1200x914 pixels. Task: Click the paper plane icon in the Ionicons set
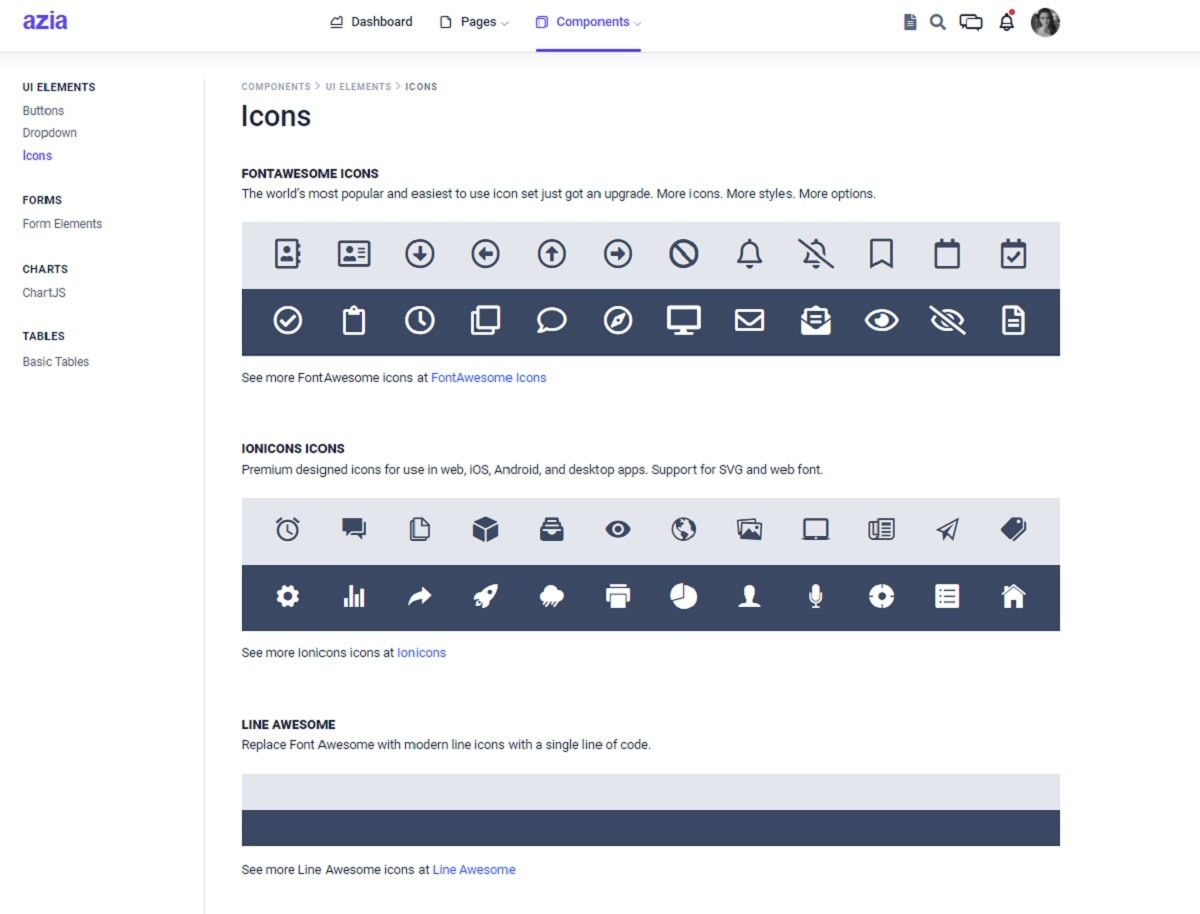tap(947, 530)
